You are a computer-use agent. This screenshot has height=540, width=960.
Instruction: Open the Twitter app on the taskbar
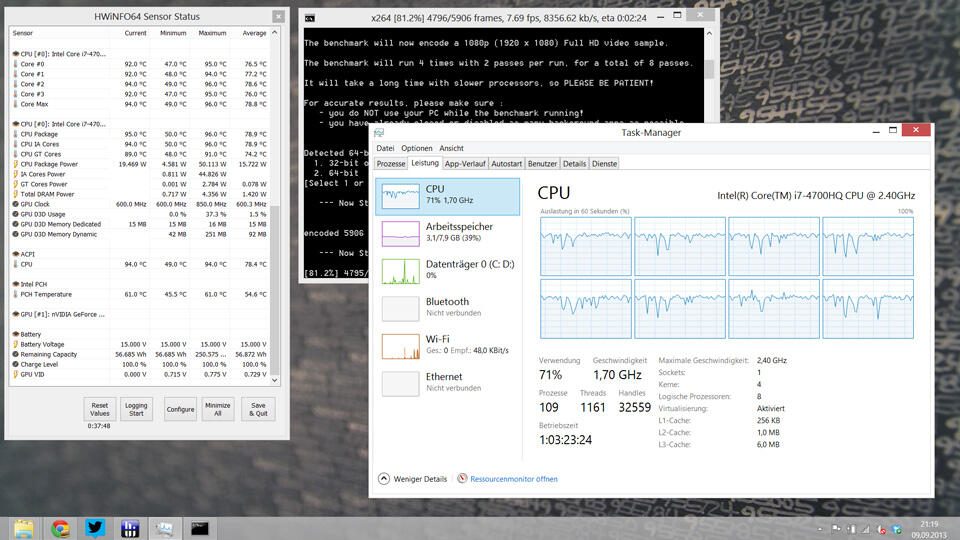tap(95, 528)
